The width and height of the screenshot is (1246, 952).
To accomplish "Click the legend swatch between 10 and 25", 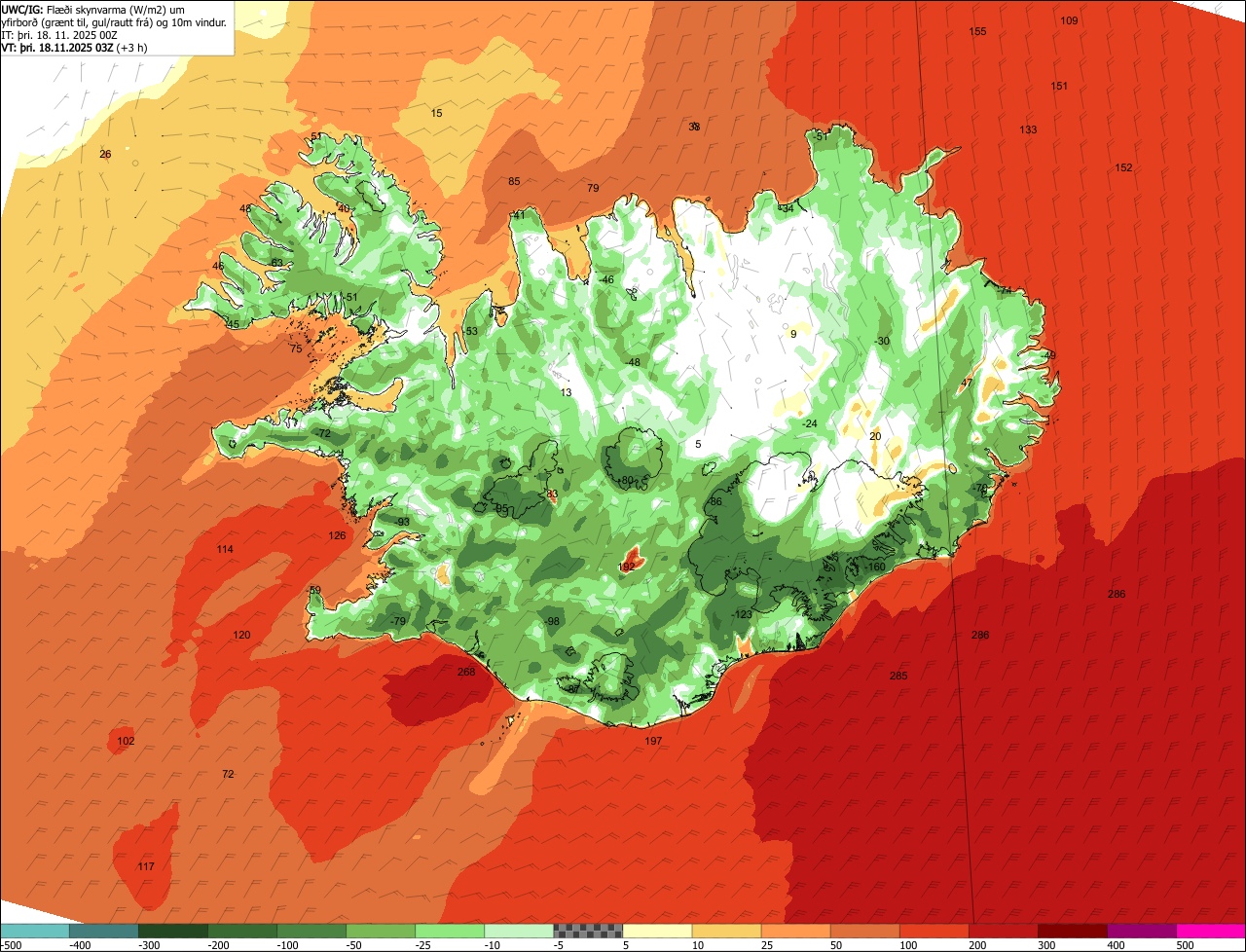I will 726,930.
